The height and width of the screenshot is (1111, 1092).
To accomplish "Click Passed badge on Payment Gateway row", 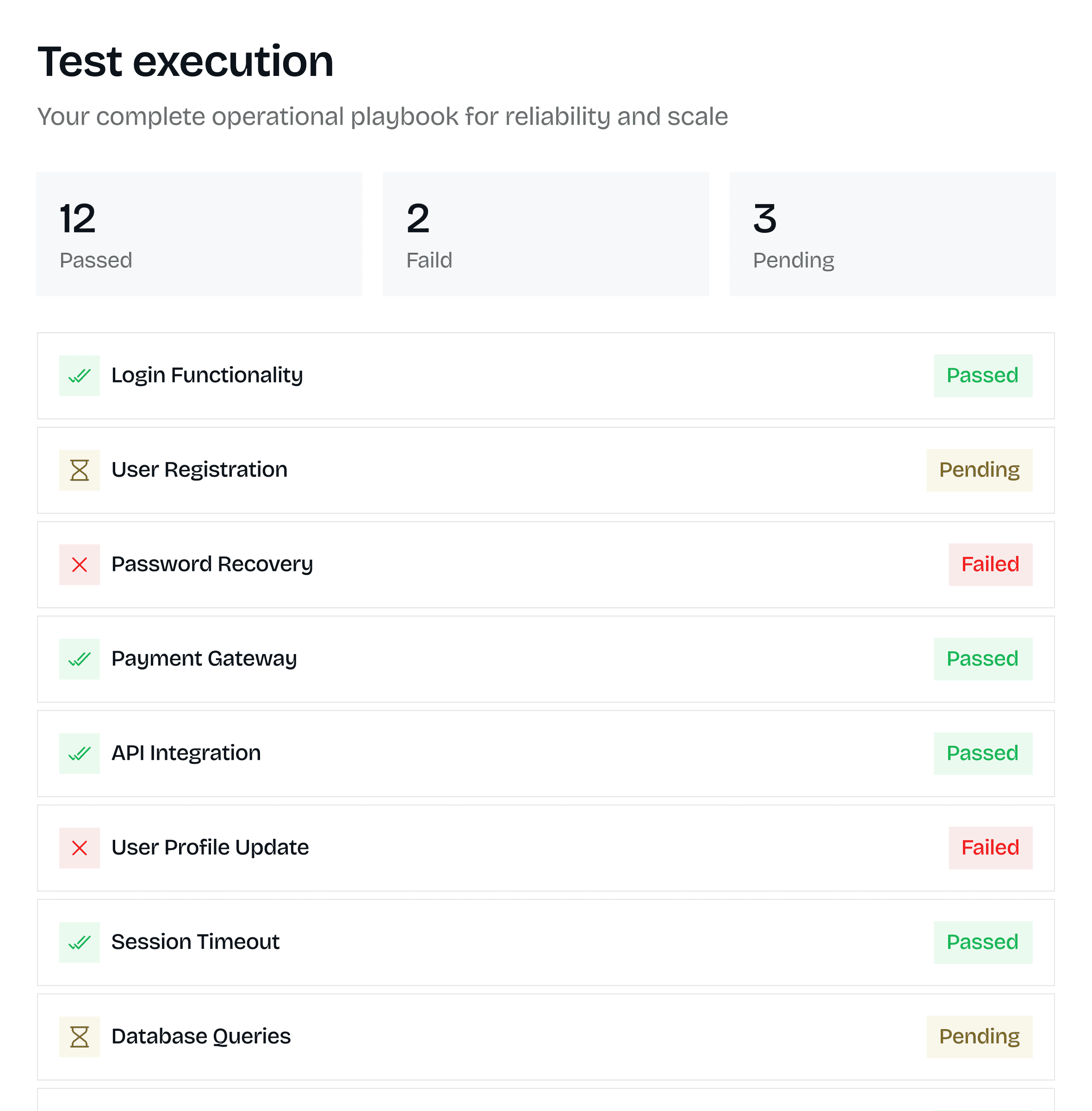I will tap(982, 659).
